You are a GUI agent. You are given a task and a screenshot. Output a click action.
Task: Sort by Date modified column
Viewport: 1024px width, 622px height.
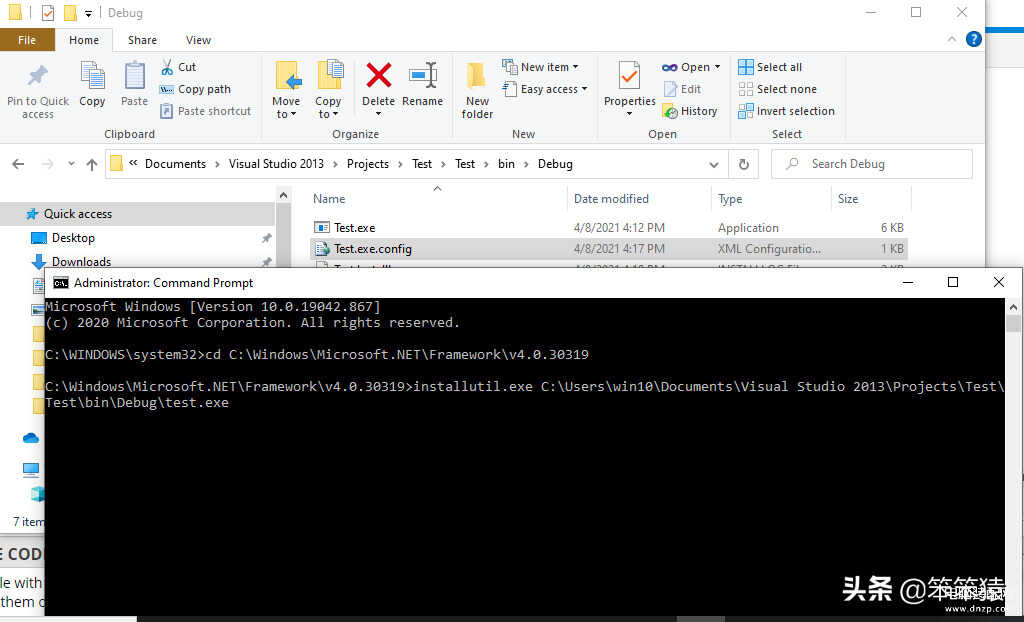click(x=611, y=199)
